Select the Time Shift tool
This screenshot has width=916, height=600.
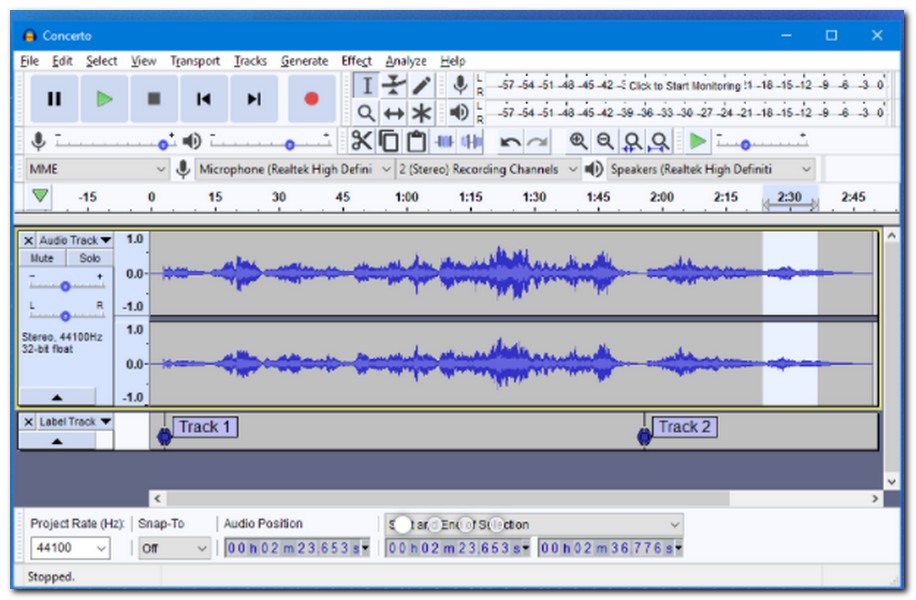(x=393, y=113)
